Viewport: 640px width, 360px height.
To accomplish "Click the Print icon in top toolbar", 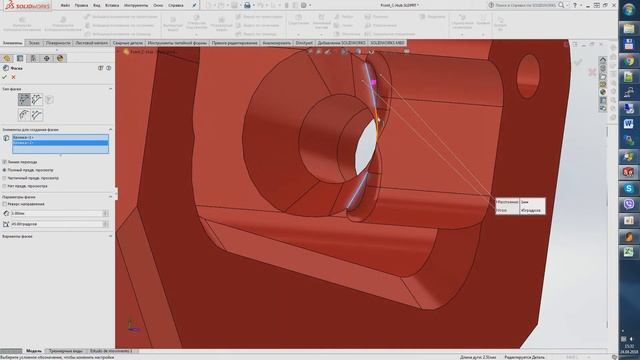I will (247, 5).
